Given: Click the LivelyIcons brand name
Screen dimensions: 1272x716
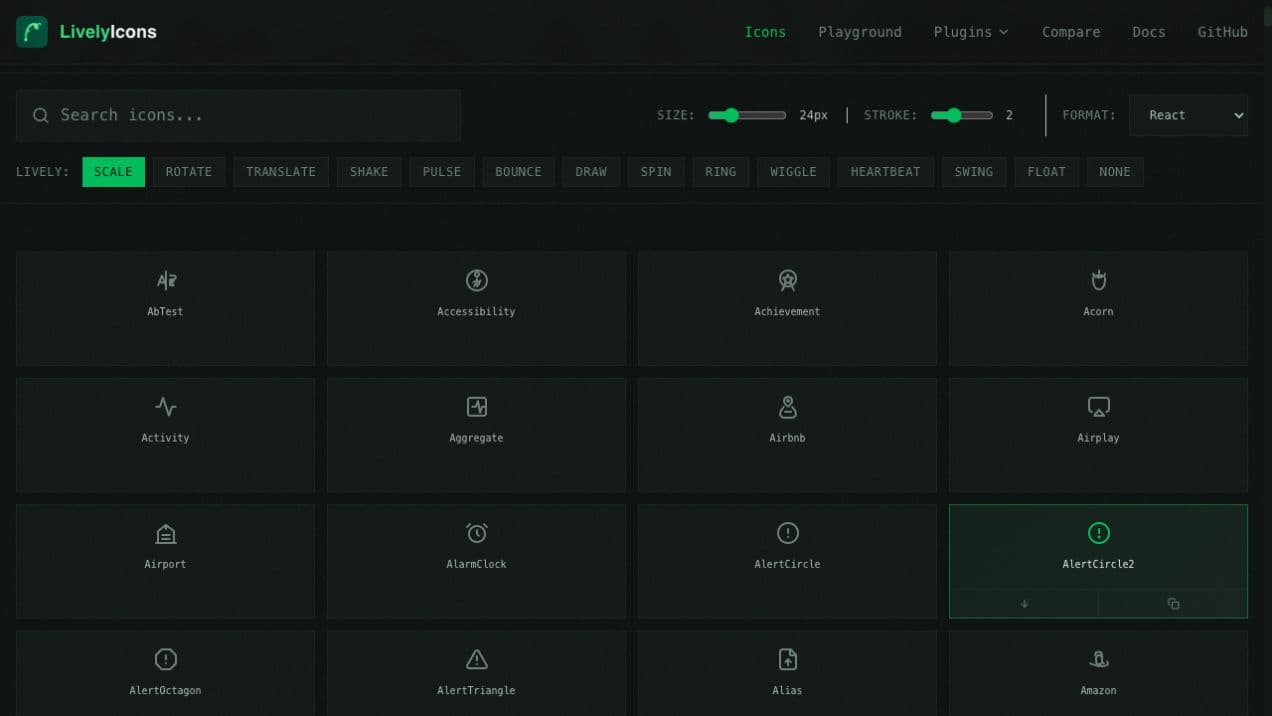Looking at the screenshot, I should coord(108,32).
